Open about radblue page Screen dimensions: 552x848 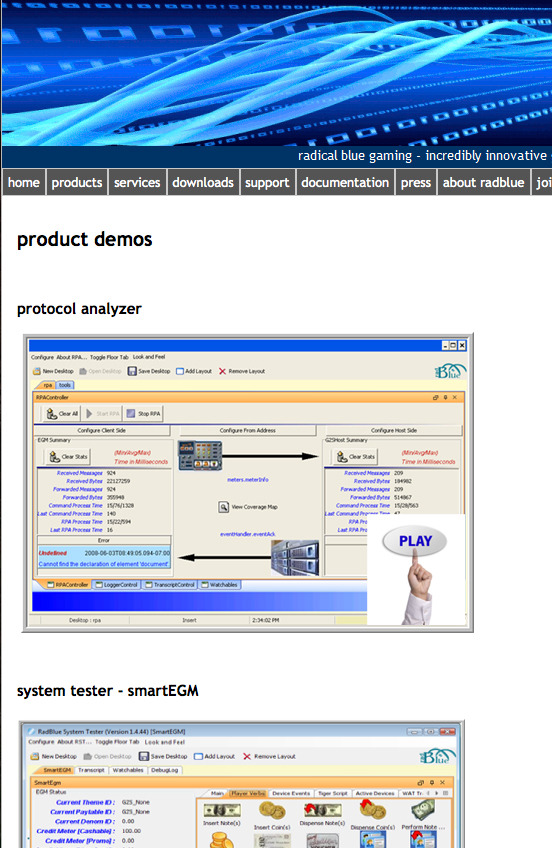point(483,183)
